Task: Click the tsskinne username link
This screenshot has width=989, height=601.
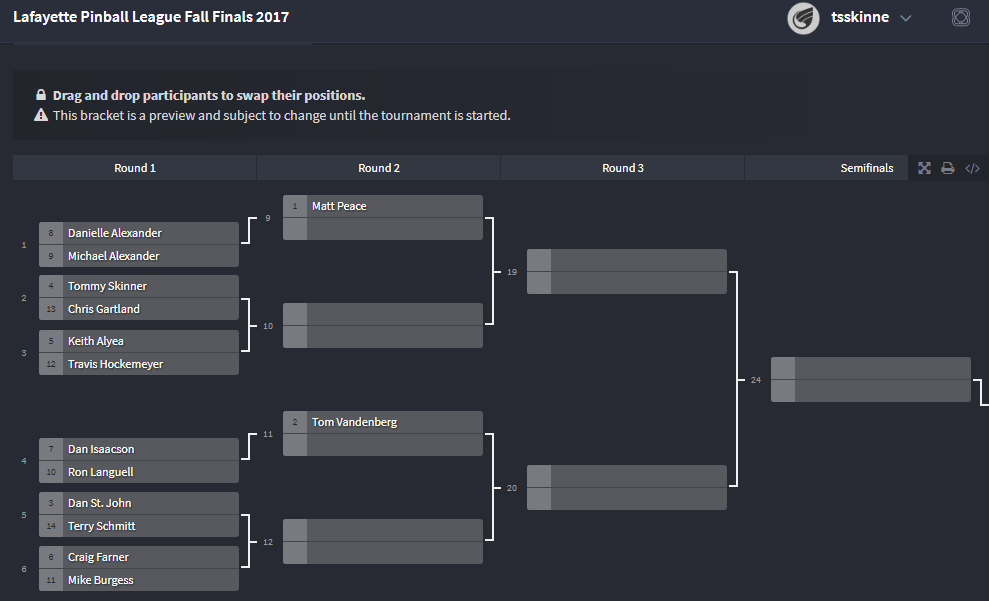Action: coord(860,17)
